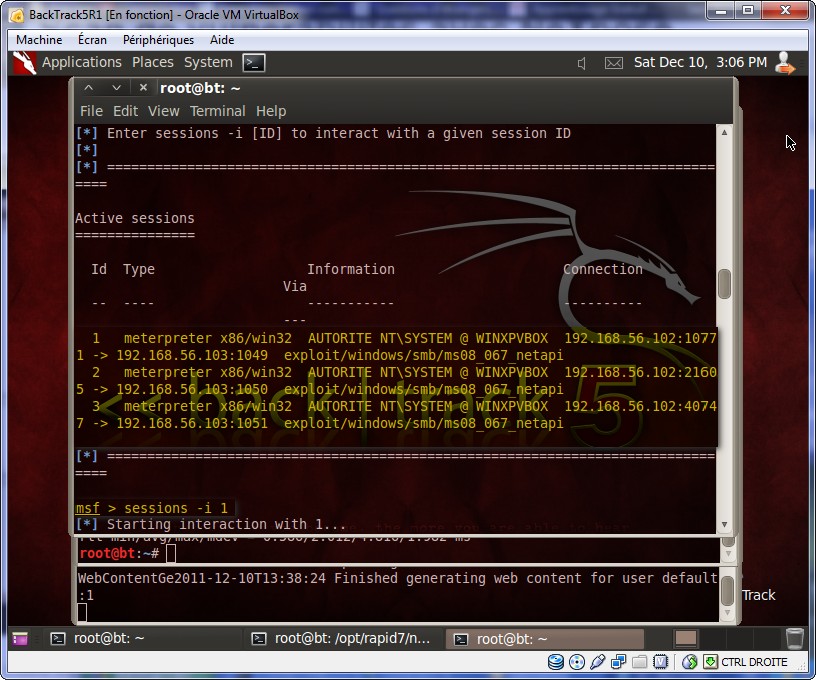Open the Aide menu in VirtualBox
Image resolution: width=816 pixels, height=680 pixels.
click(222, 40)
